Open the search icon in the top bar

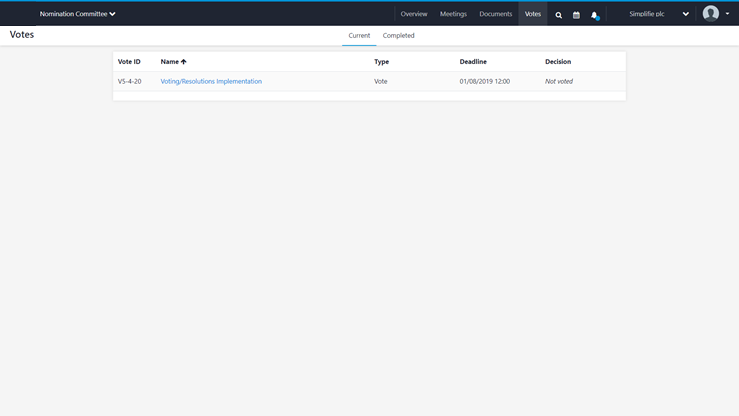coord(558,15)
